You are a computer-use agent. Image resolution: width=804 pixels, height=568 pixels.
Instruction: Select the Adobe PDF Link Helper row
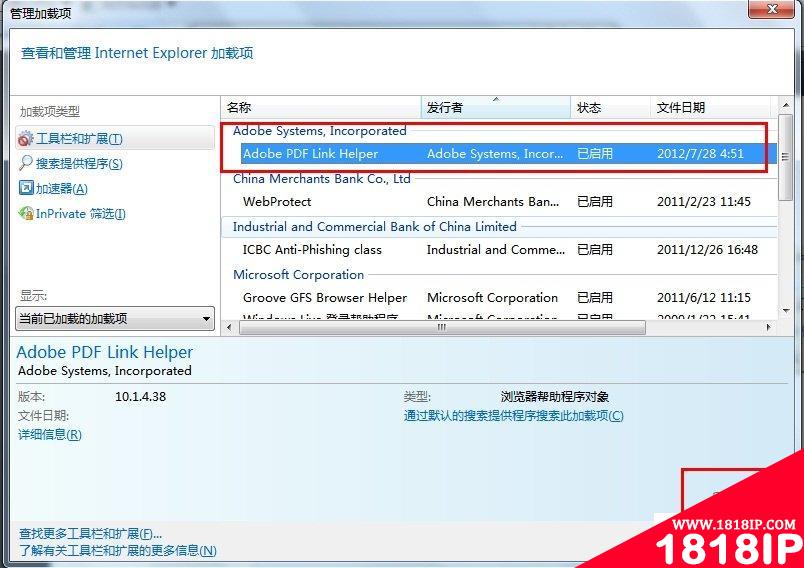[x=509, y=154]
